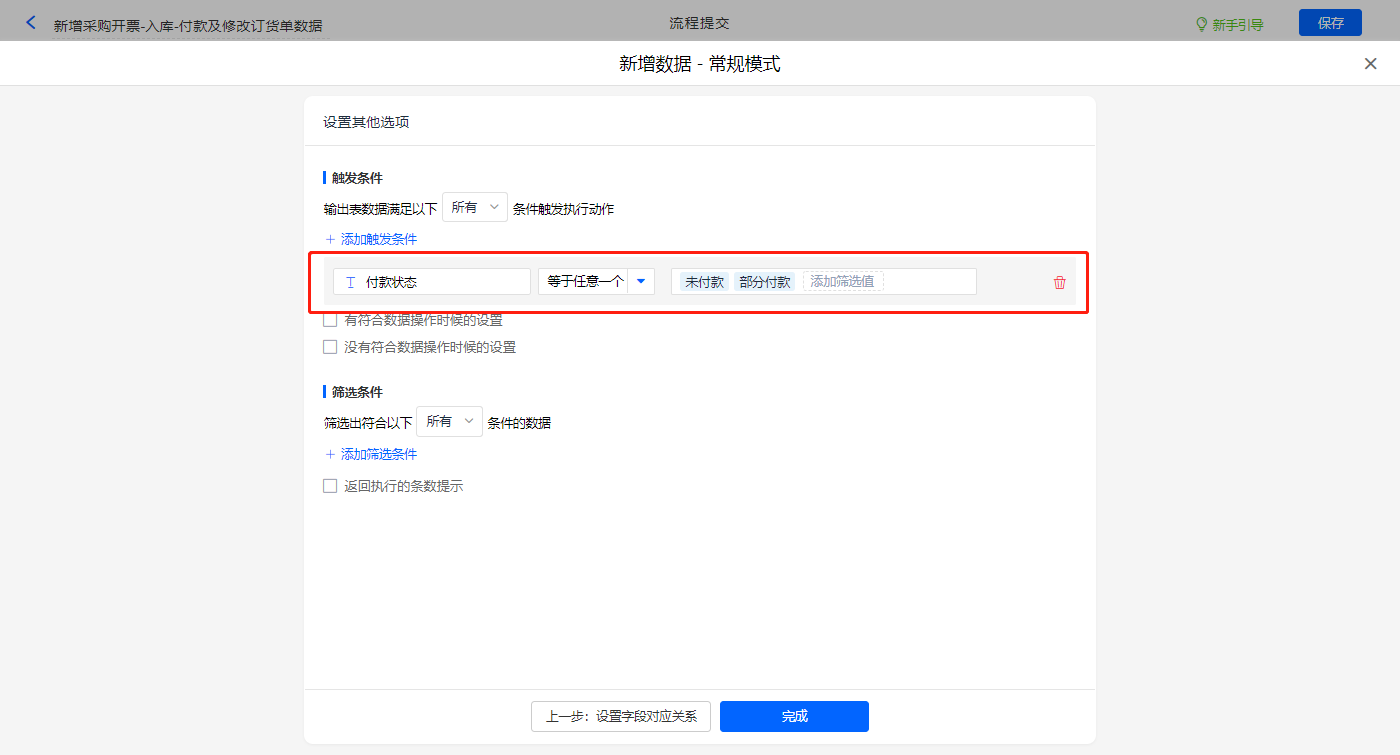Click the 保存 button in header
The width and height of the screenshot is (1400, 755).
click(1330, 23)
